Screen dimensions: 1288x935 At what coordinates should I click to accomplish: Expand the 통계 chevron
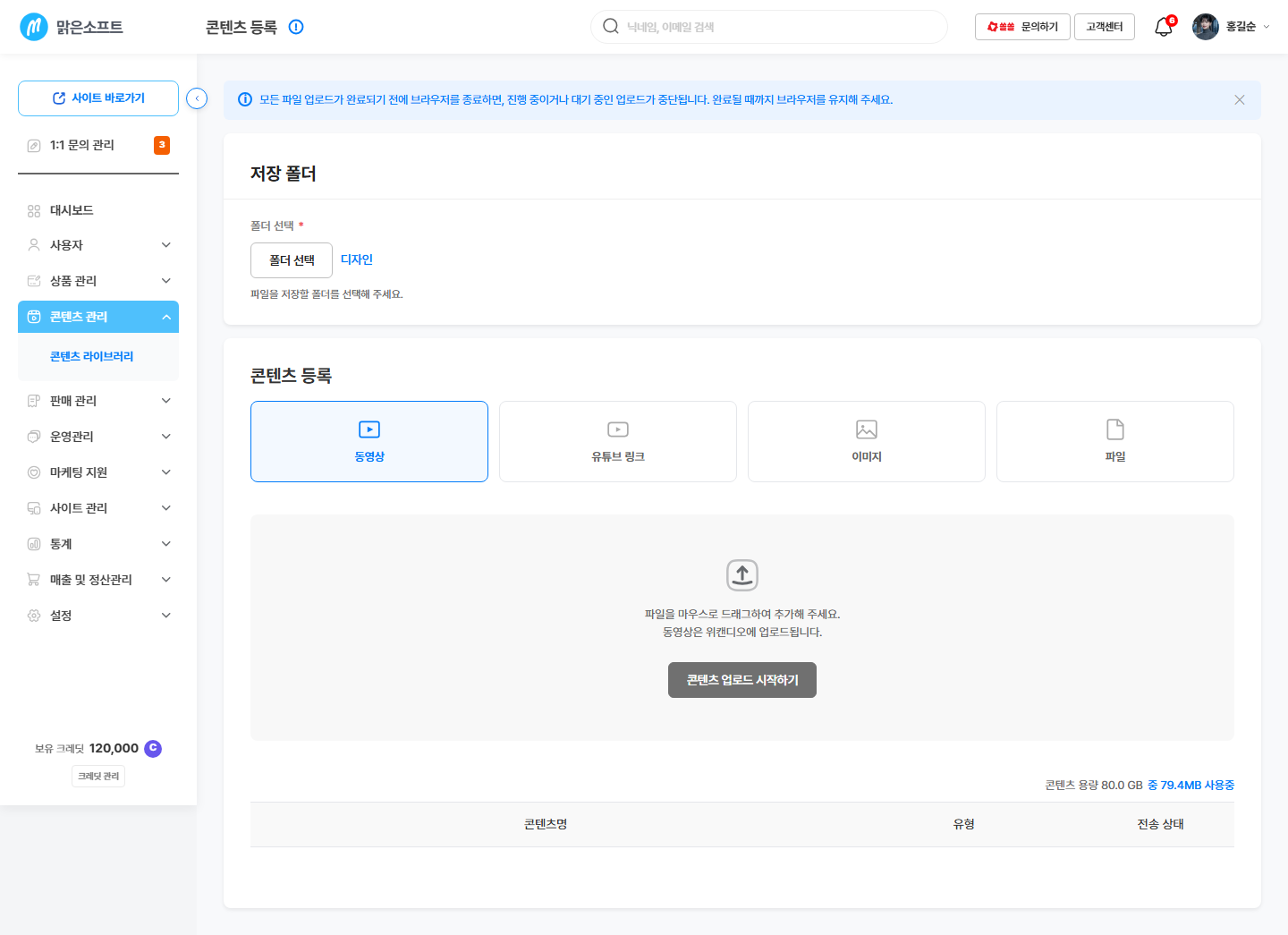166,544
